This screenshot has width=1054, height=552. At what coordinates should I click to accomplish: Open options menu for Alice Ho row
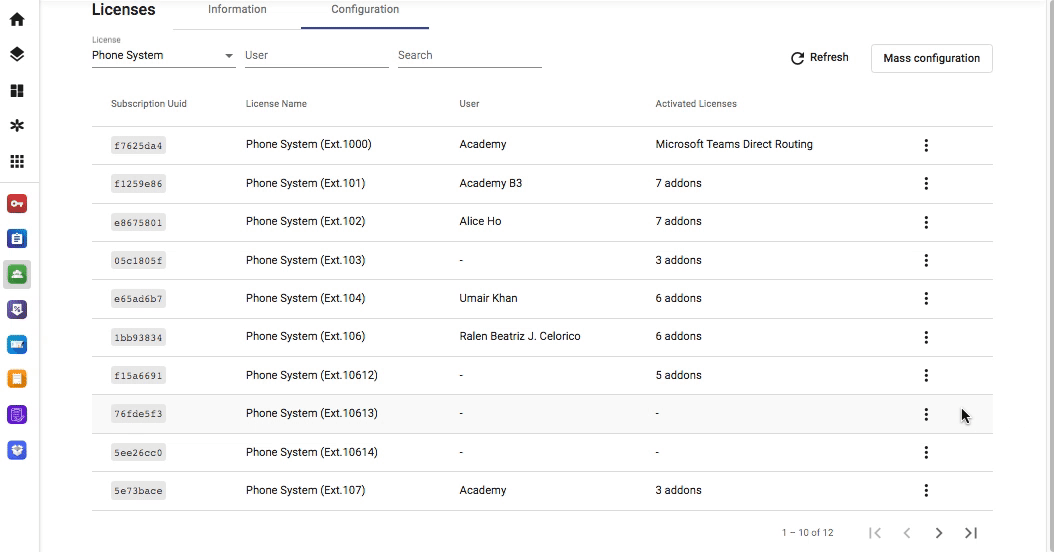pos(926,222)
